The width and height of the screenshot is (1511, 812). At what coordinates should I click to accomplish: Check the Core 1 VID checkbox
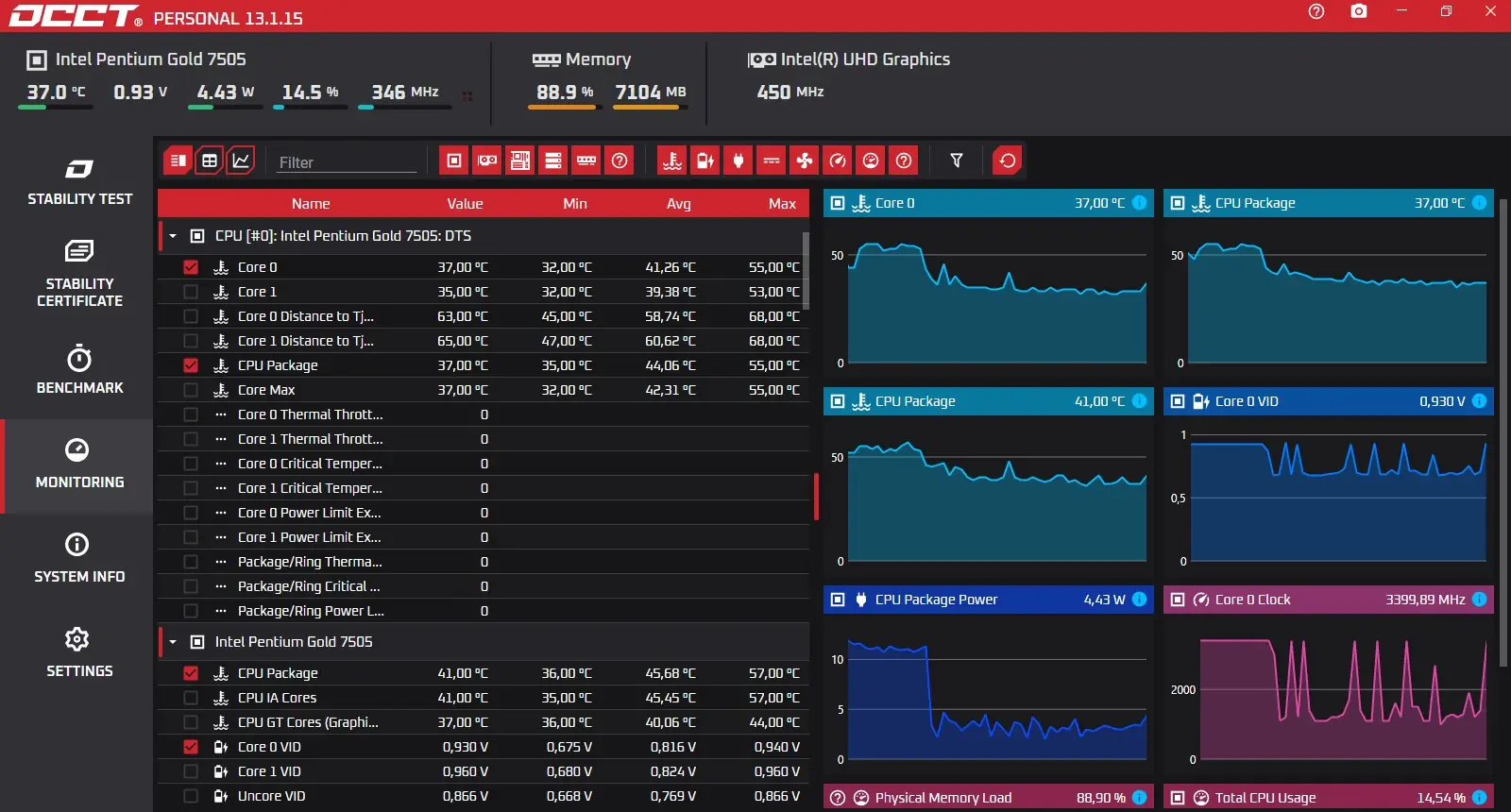[191, 771]
